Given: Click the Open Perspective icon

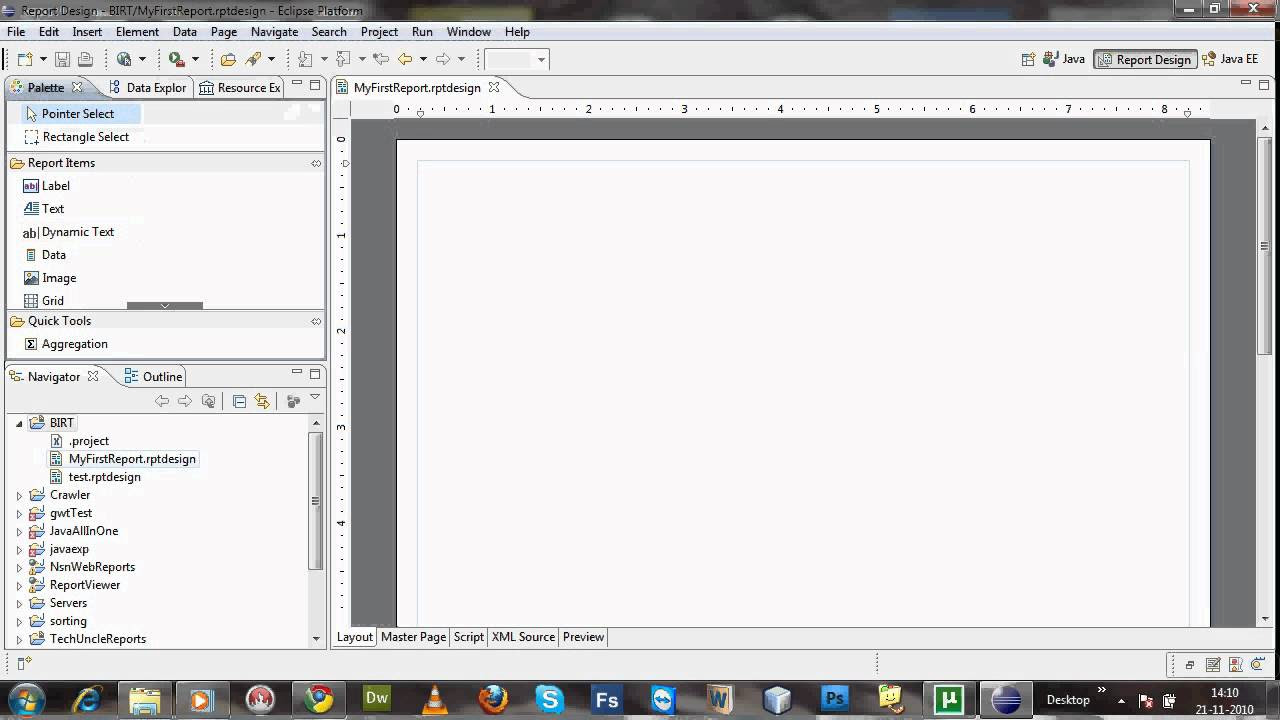Looking at the screenshot, I should pyautogui.click(x=1028, y=60).
